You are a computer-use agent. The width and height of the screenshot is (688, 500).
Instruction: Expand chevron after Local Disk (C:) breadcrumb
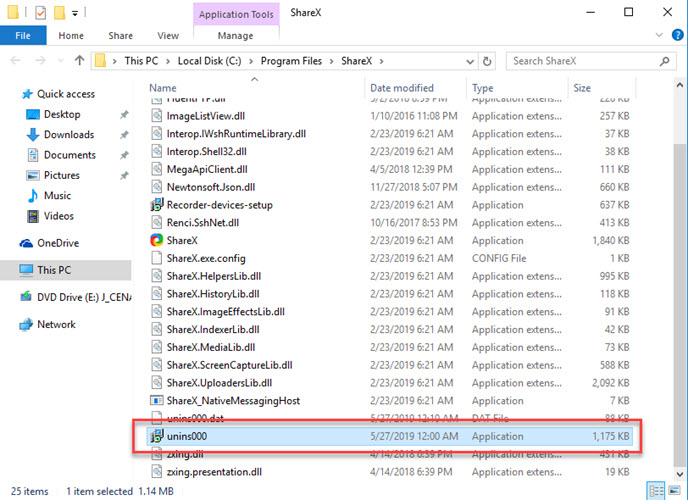coord(251,61)
